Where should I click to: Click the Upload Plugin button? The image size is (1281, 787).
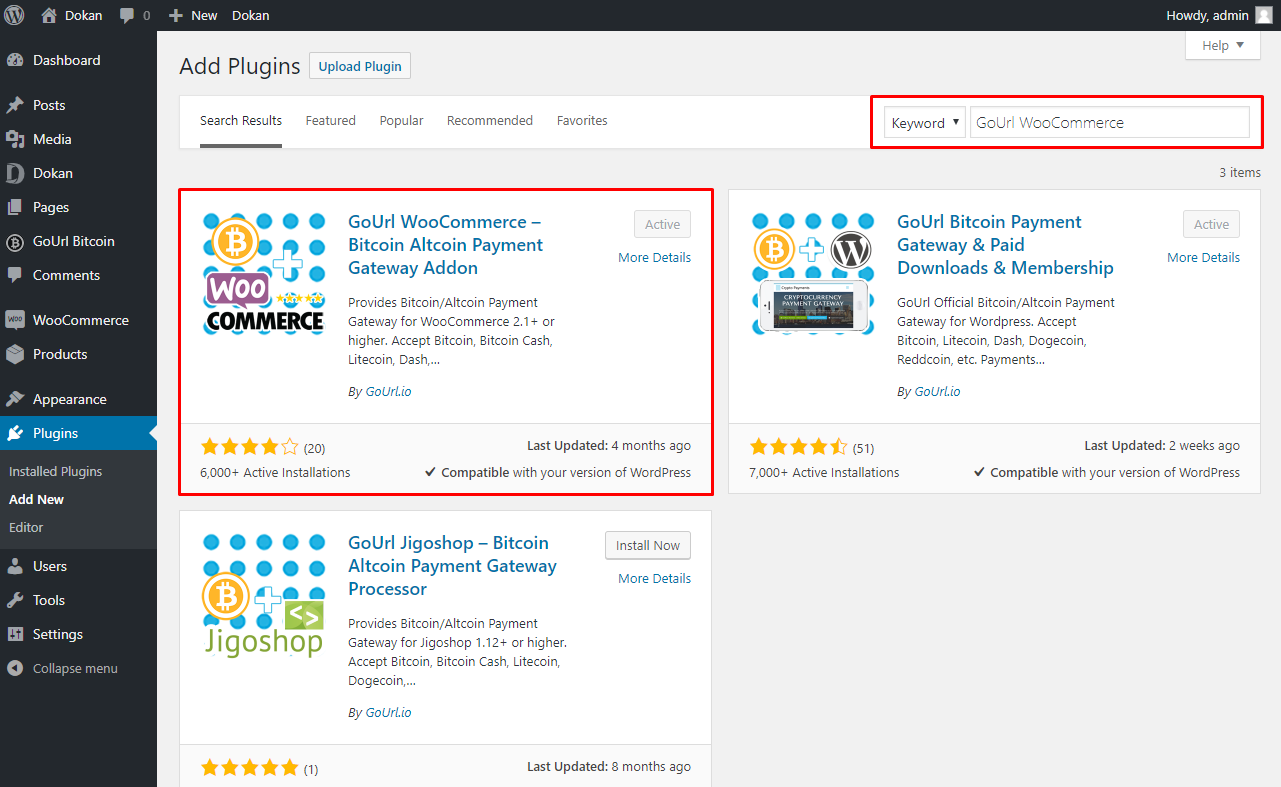(360, 66)
